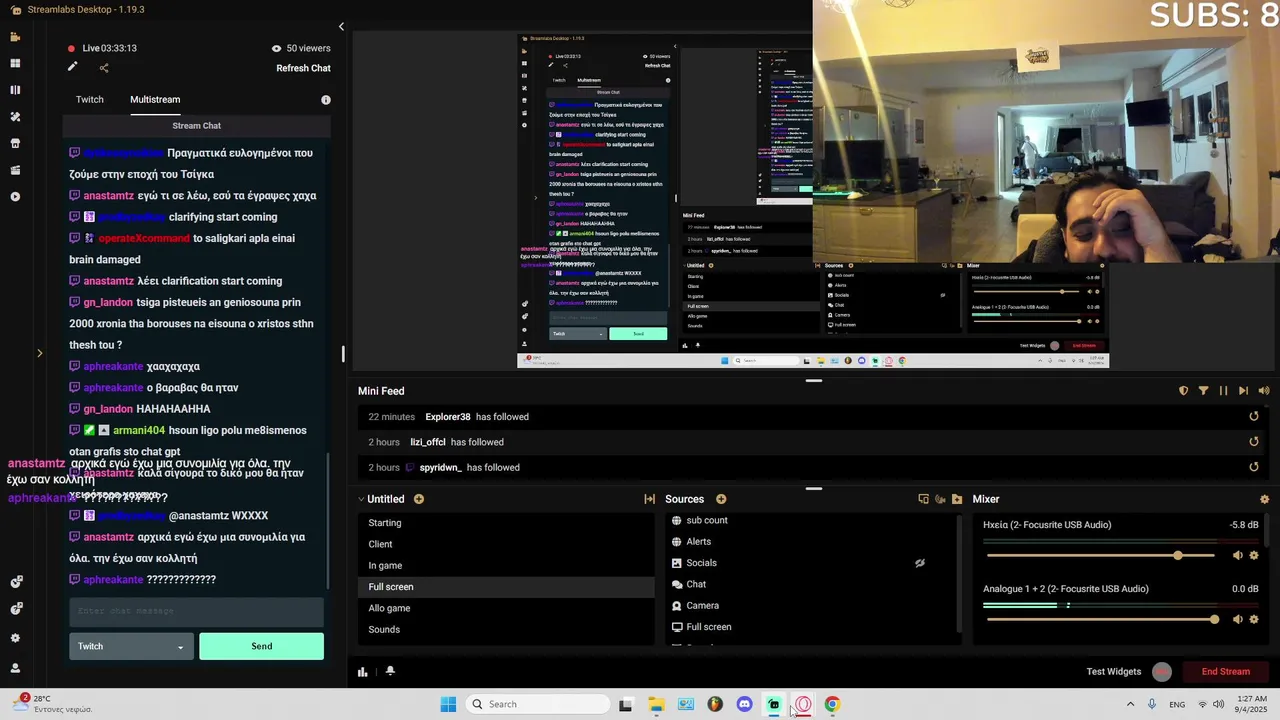Replay the Explorer38 follow alert
This screenshot has width=1280, height=720.
[x=1254, y=417]
